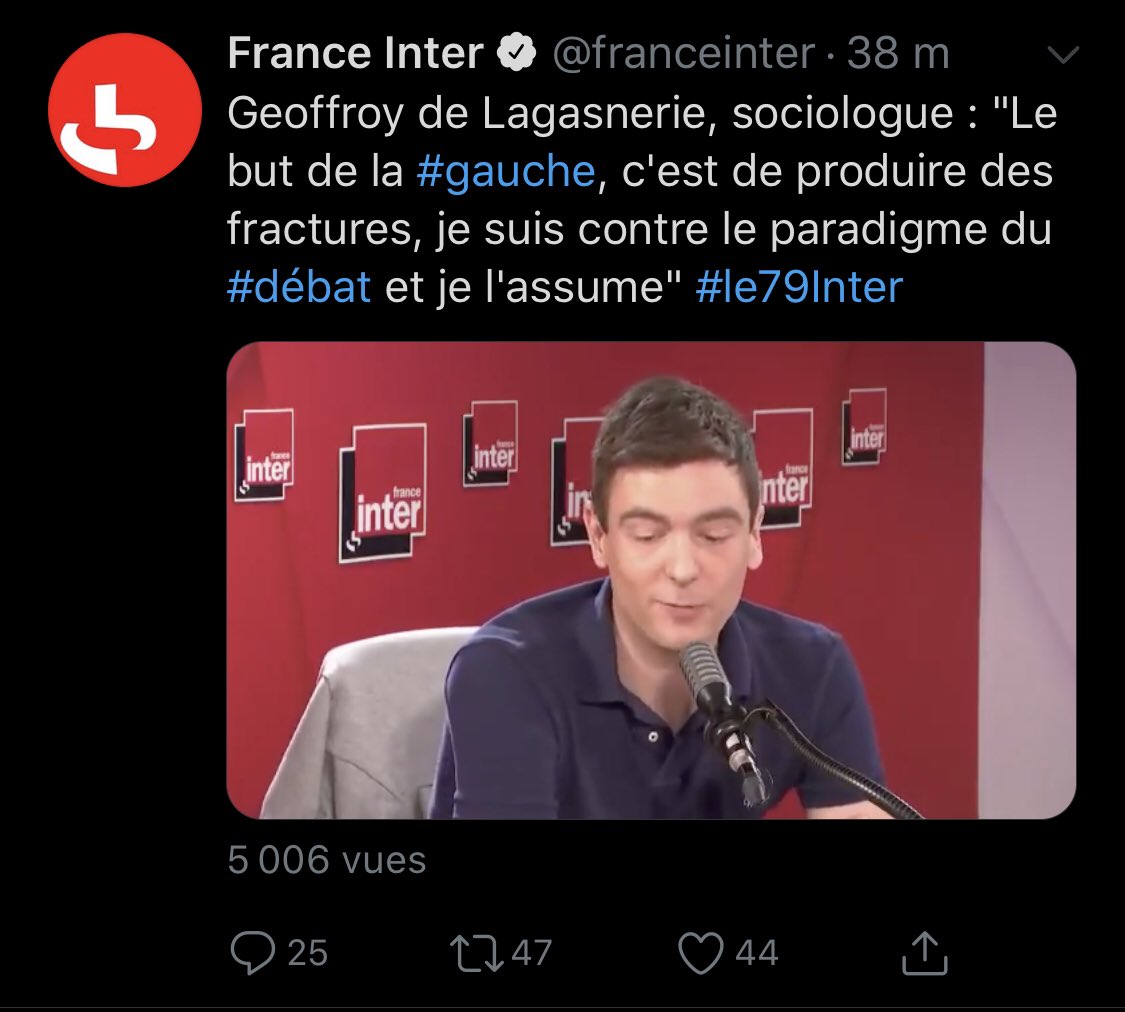Open the #gauche hashtag
The width and height of the screenshot is (1125, 1012).
tap(506, 171)
